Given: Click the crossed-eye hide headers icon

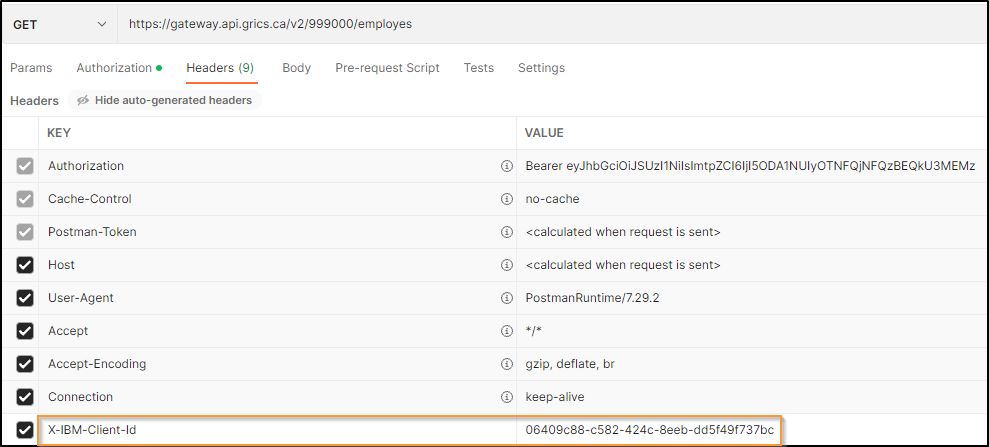Looking at the screenshot, I should coord(83,101).
